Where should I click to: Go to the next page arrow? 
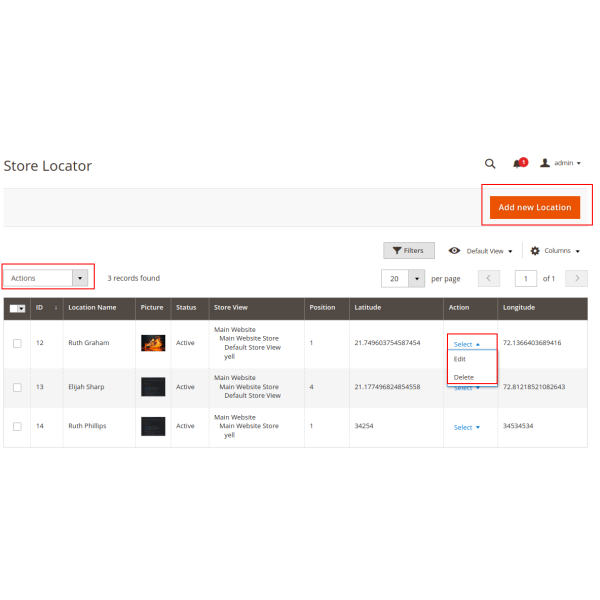tap(576, 278)
